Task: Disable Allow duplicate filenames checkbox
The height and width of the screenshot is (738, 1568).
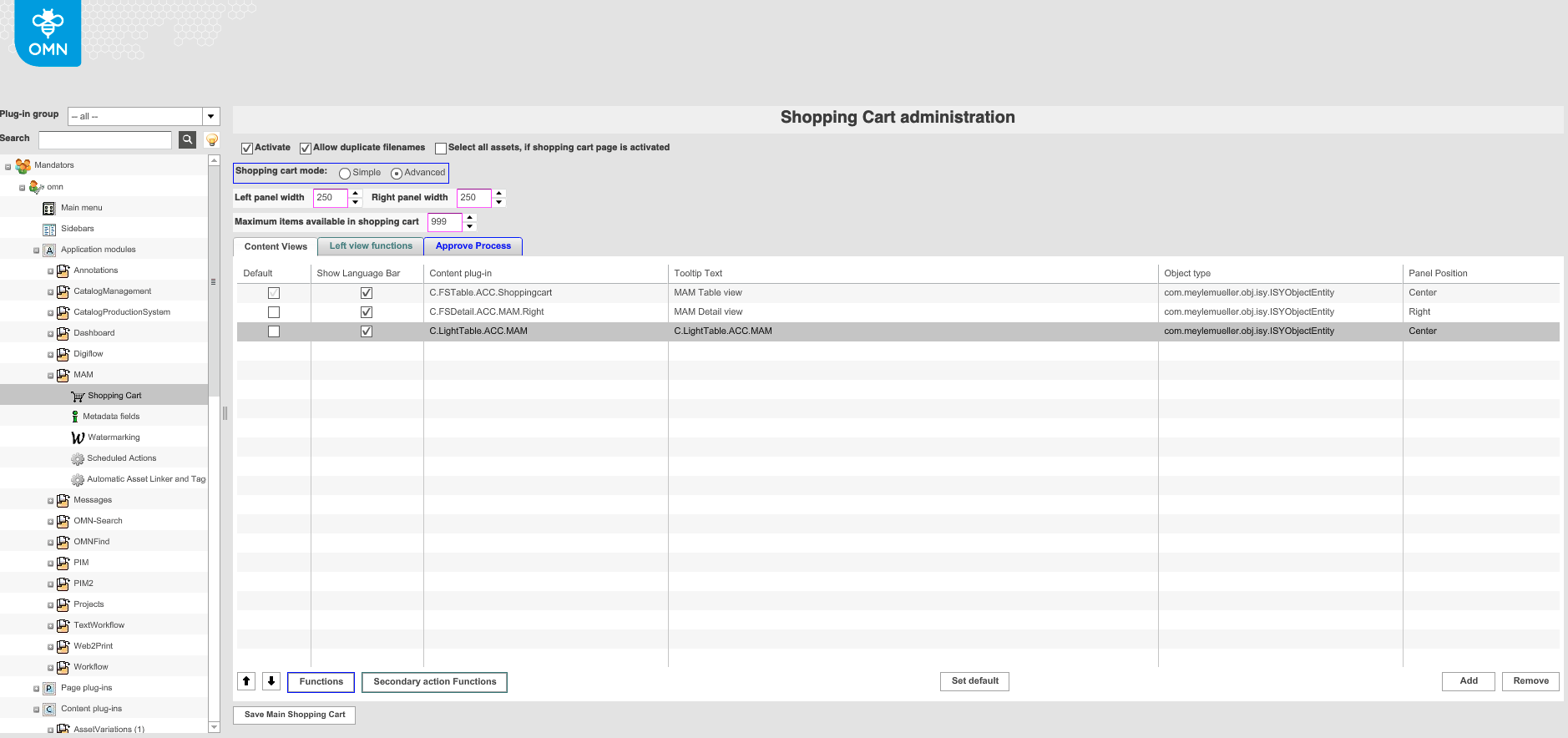Action: click(x=306, y=149)
